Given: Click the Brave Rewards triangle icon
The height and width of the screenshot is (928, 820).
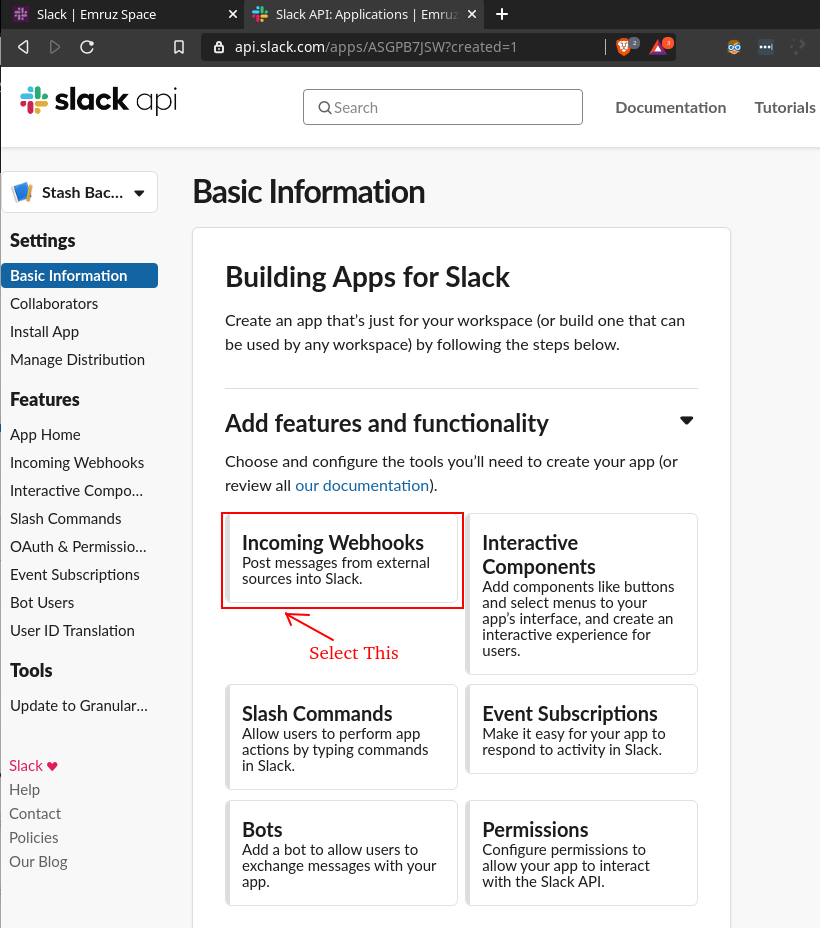Looking at the screenshot, I should [x=658, y=47].
